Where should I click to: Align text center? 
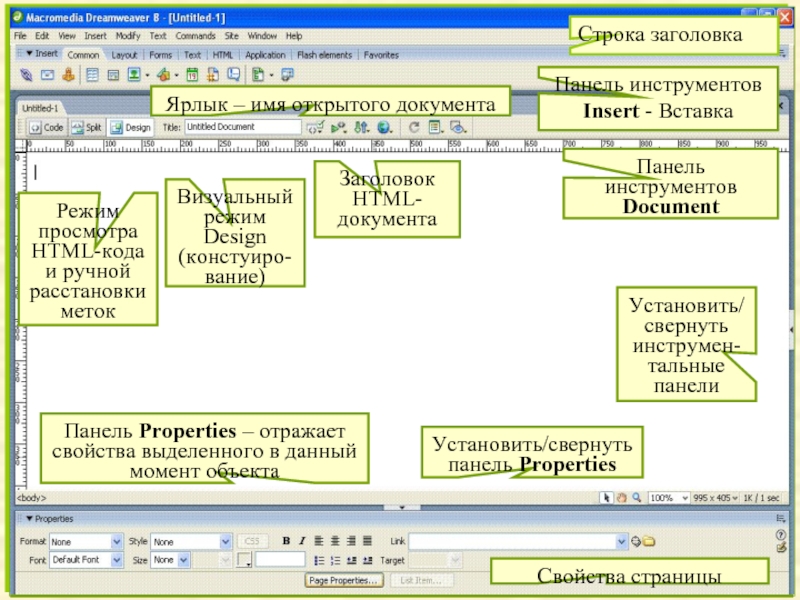[x=335, y=541]
